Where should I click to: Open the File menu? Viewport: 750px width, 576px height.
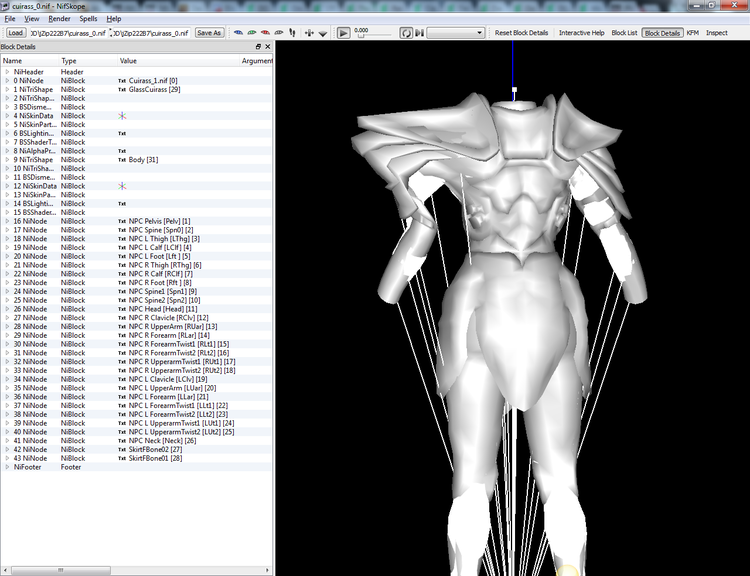point(10,19)
